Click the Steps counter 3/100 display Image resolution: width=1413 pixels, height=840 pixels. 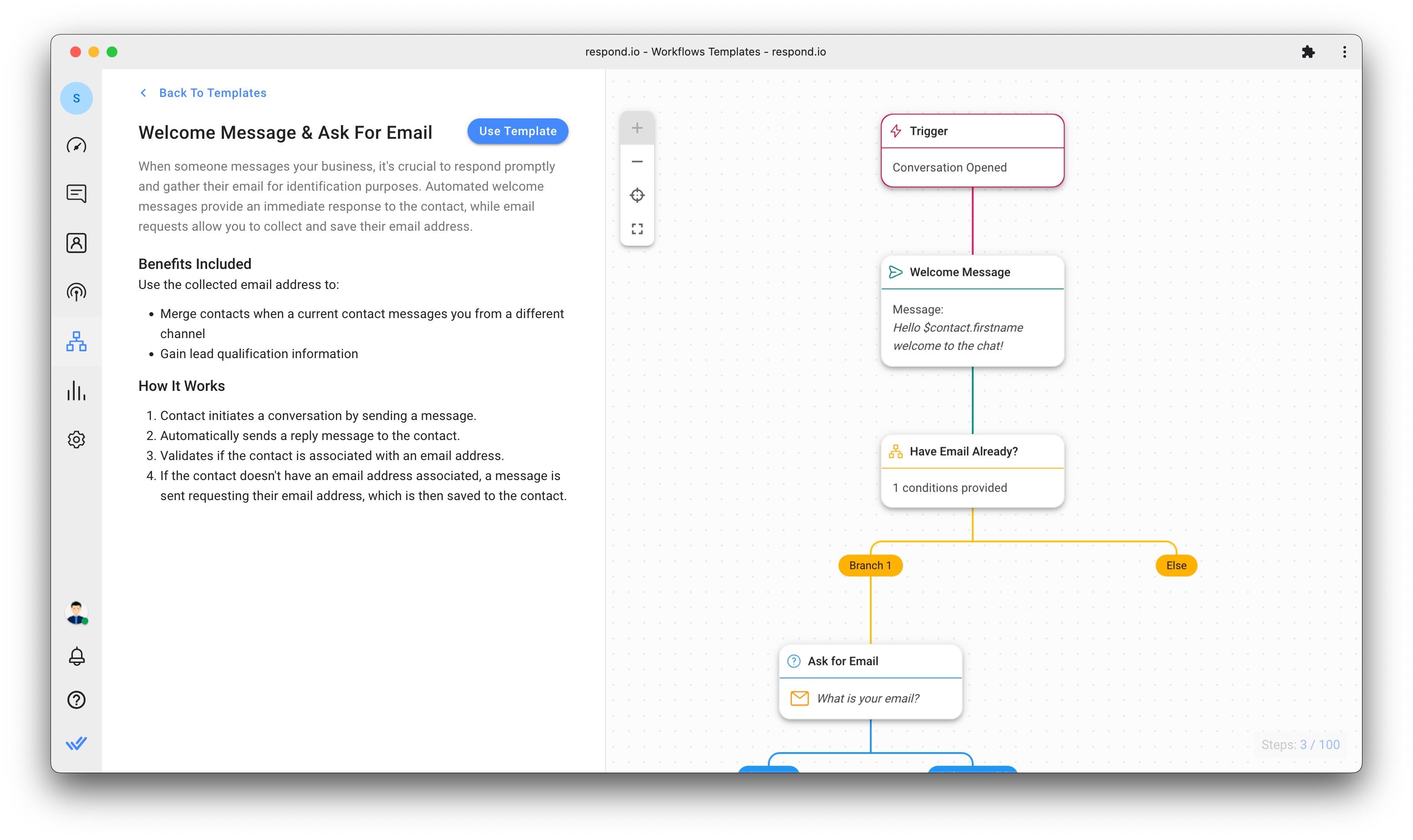click(1300, 744)
